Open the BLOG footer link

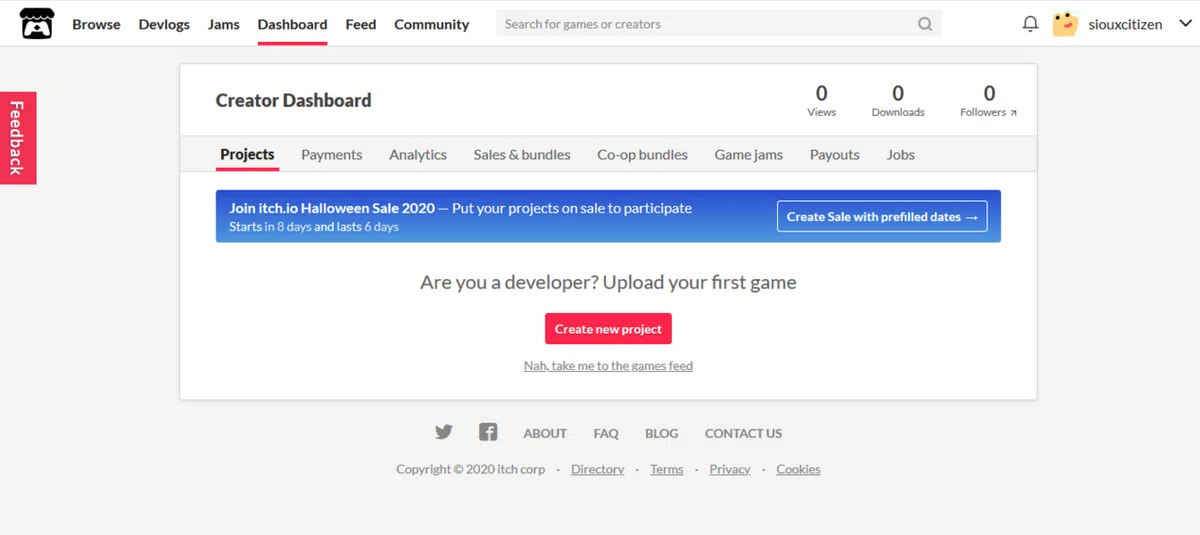pos(662,433)
